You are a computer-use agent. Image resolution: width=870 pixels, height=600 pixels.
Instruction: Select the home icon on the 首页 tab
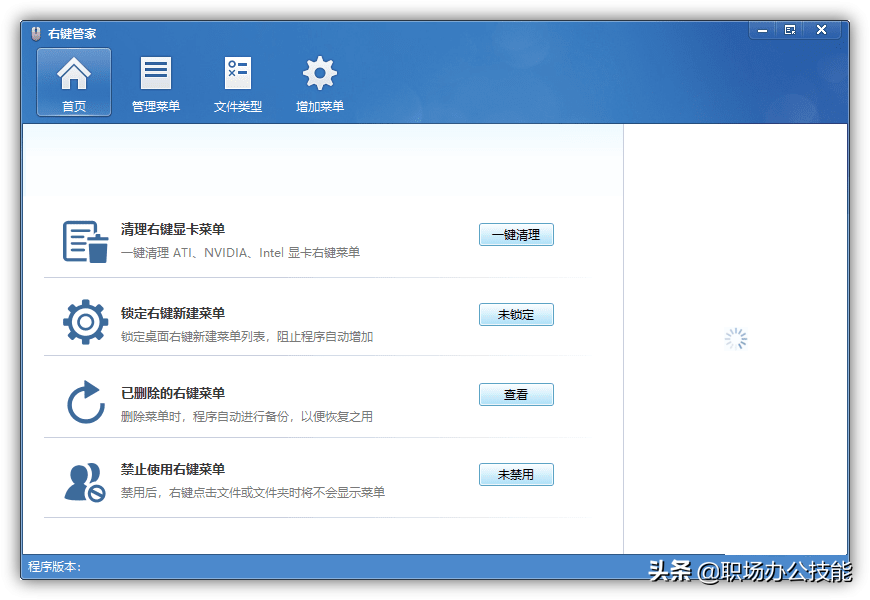pyautogui.click(x=72, y=71)
